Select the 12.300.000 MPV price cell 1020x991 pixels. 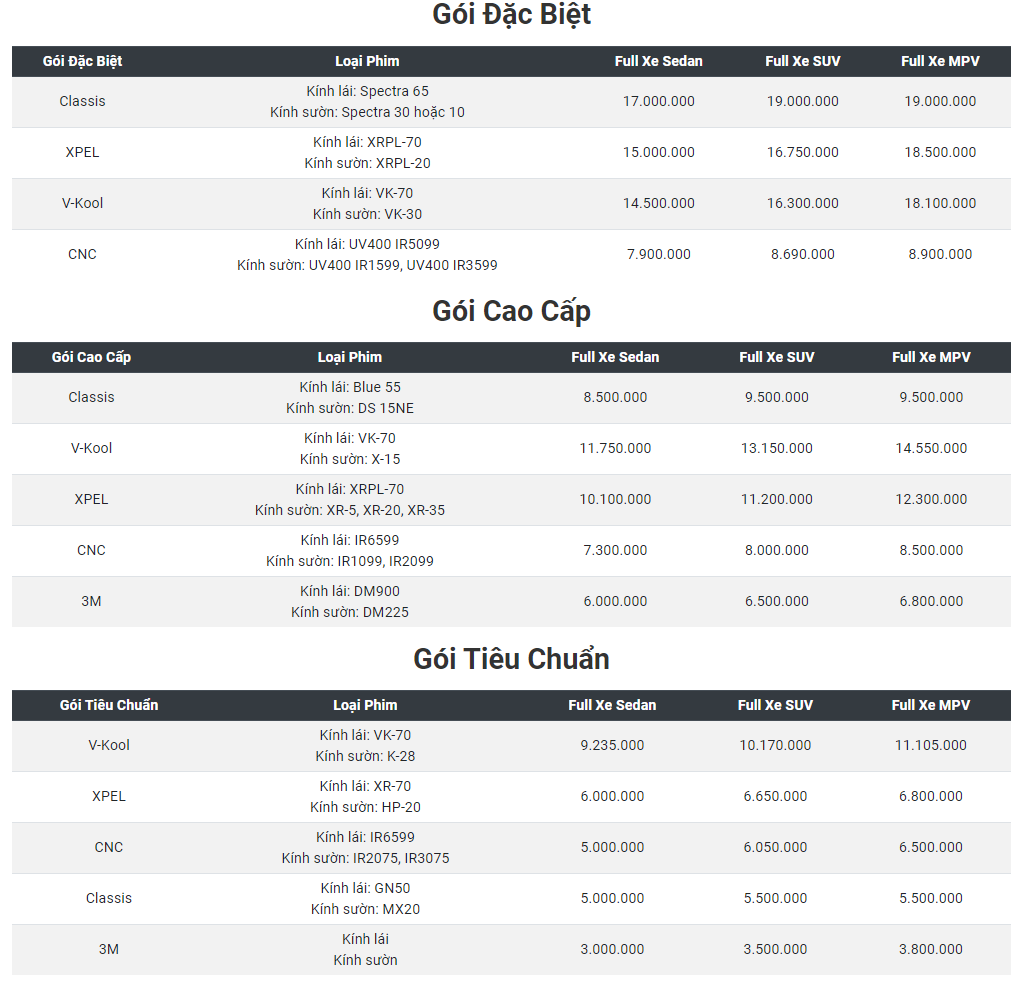(x=931, y=499)
